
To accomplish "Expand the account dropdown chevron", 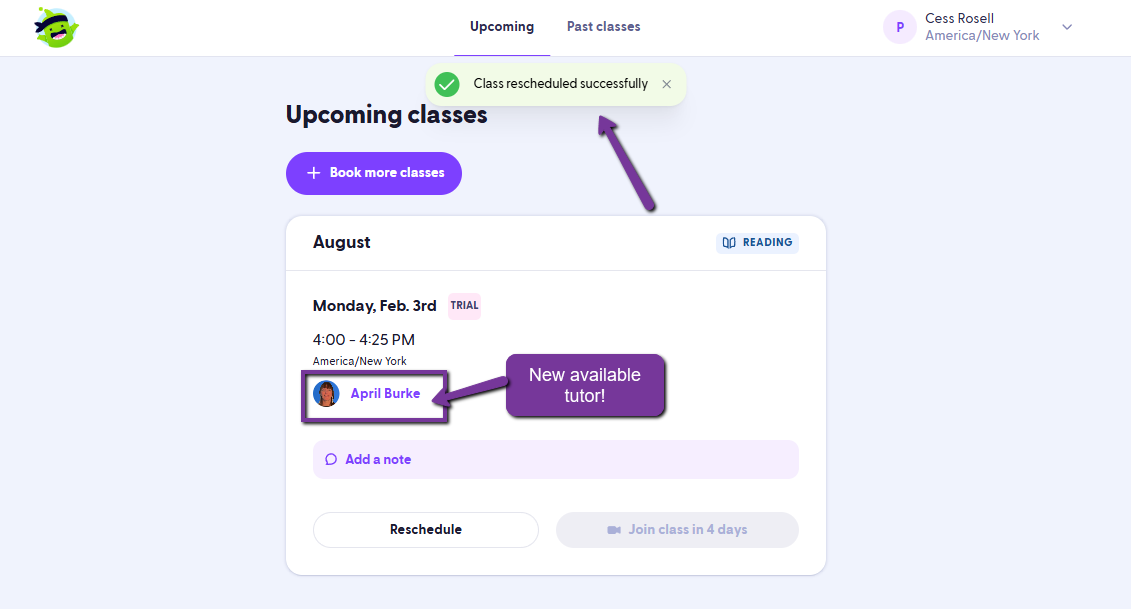I will click(1068, 27).
